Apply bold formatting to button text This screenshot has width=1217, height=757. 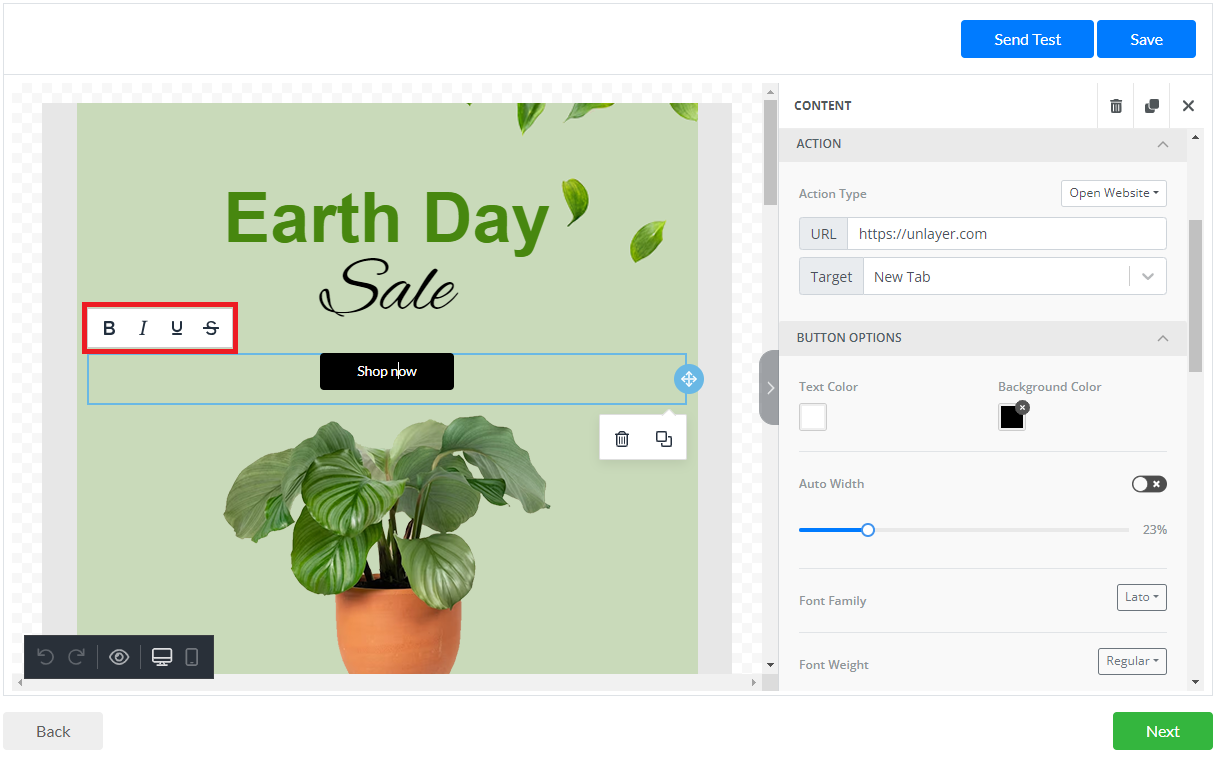pyautogui.click(x=110, y=328)
